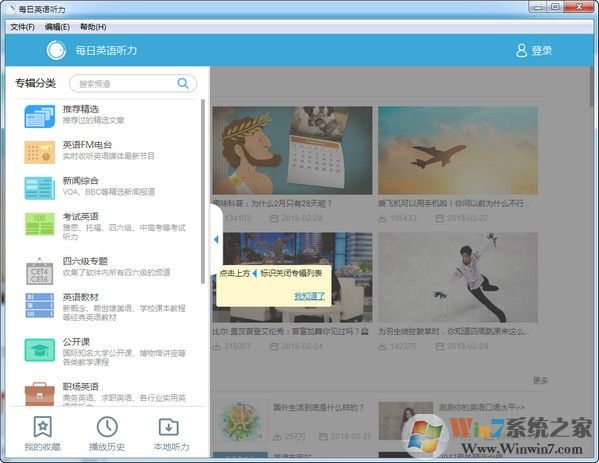Open the 英语FM电台 radio icon
The image size is (599, 463).
coord(40,152)
